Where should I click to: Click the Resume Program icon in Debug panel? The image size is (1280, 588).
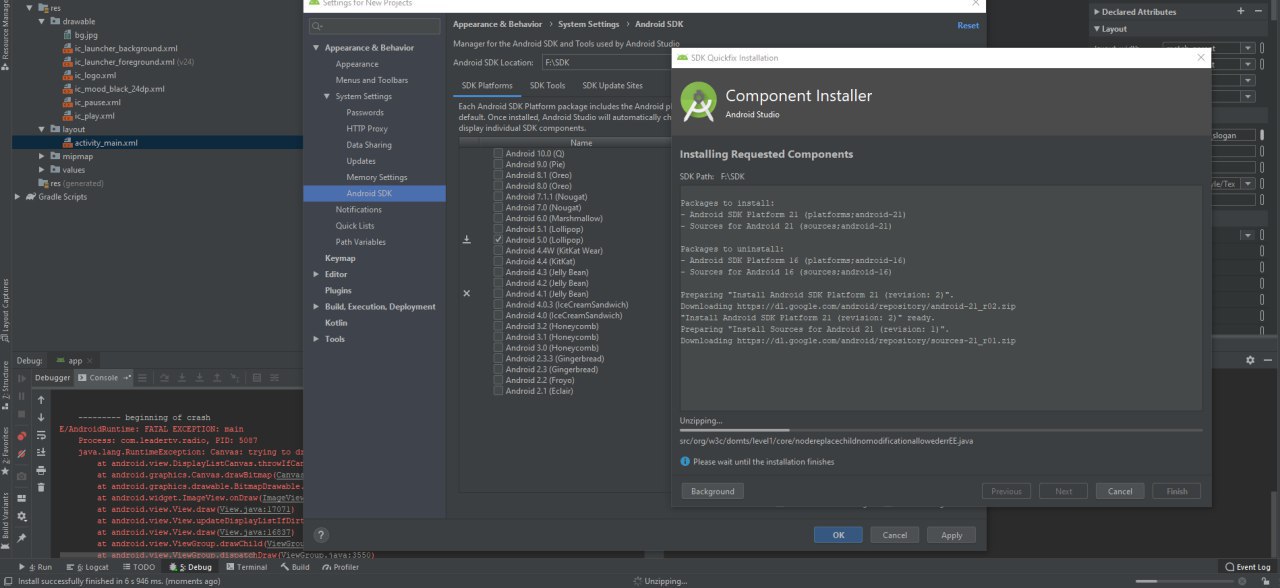point(21,378)
